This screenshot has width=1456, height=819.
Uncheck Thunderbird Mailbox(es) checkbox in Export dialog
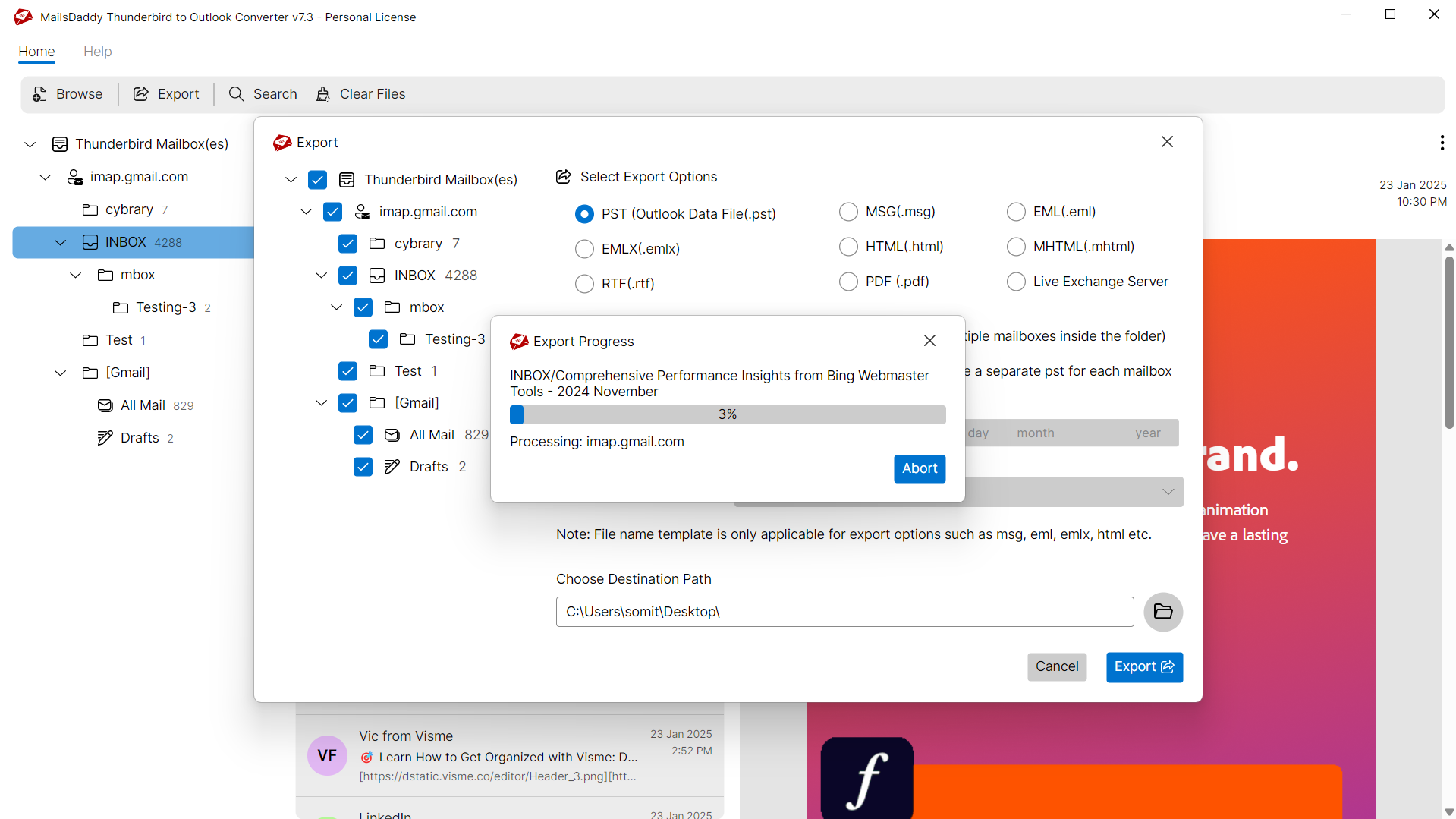(317, 180)
